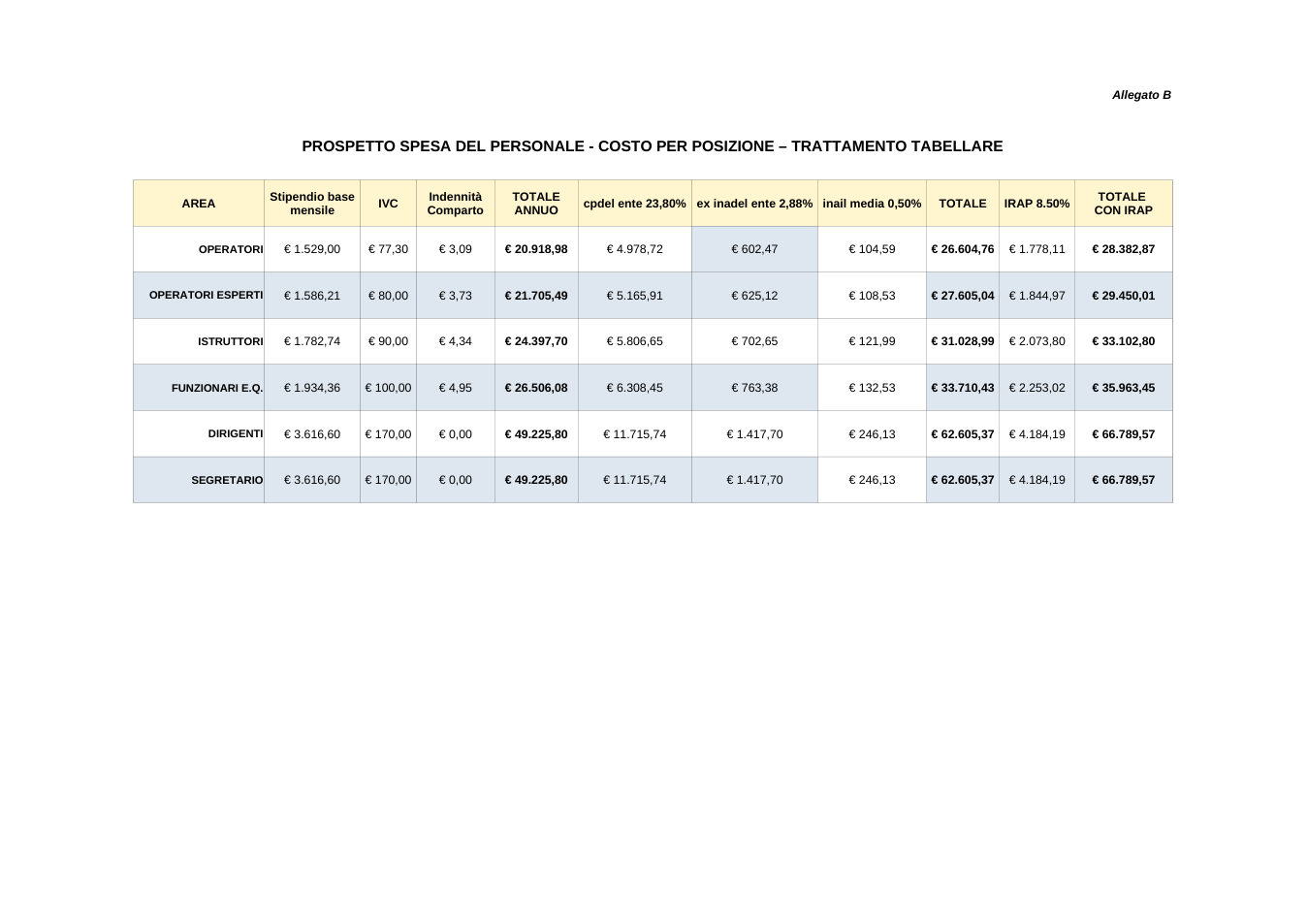Image resolution: width=1307 pixels, height=924 pixels.
Task: Select the inail media 0,50% header
Action: 872,204
